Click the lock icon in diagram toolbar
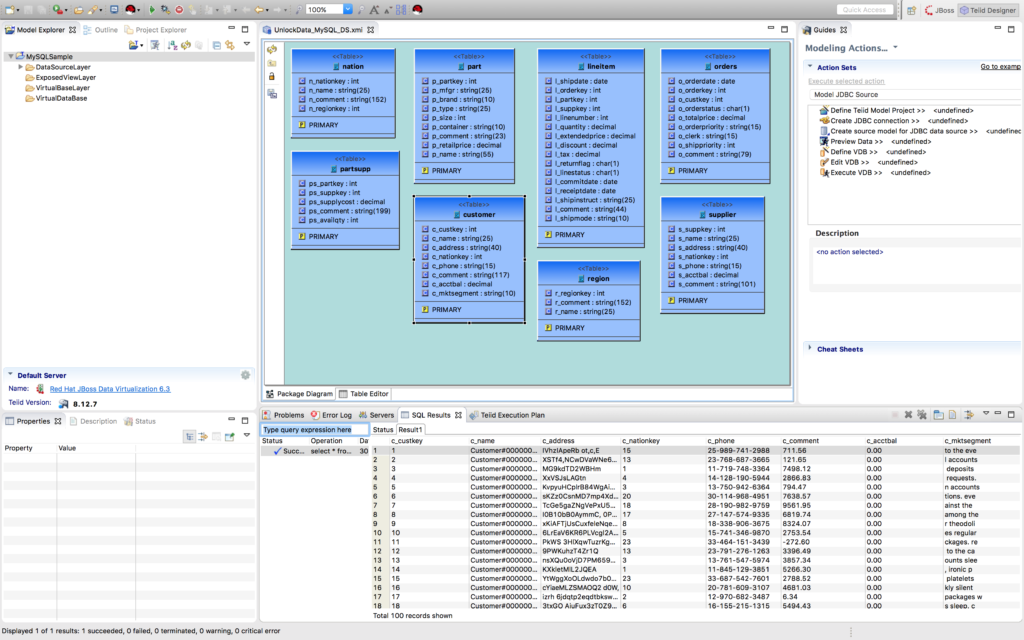The width and height of the screenshot is (1024, 640). pyautogui.click(x=271, y=76)
